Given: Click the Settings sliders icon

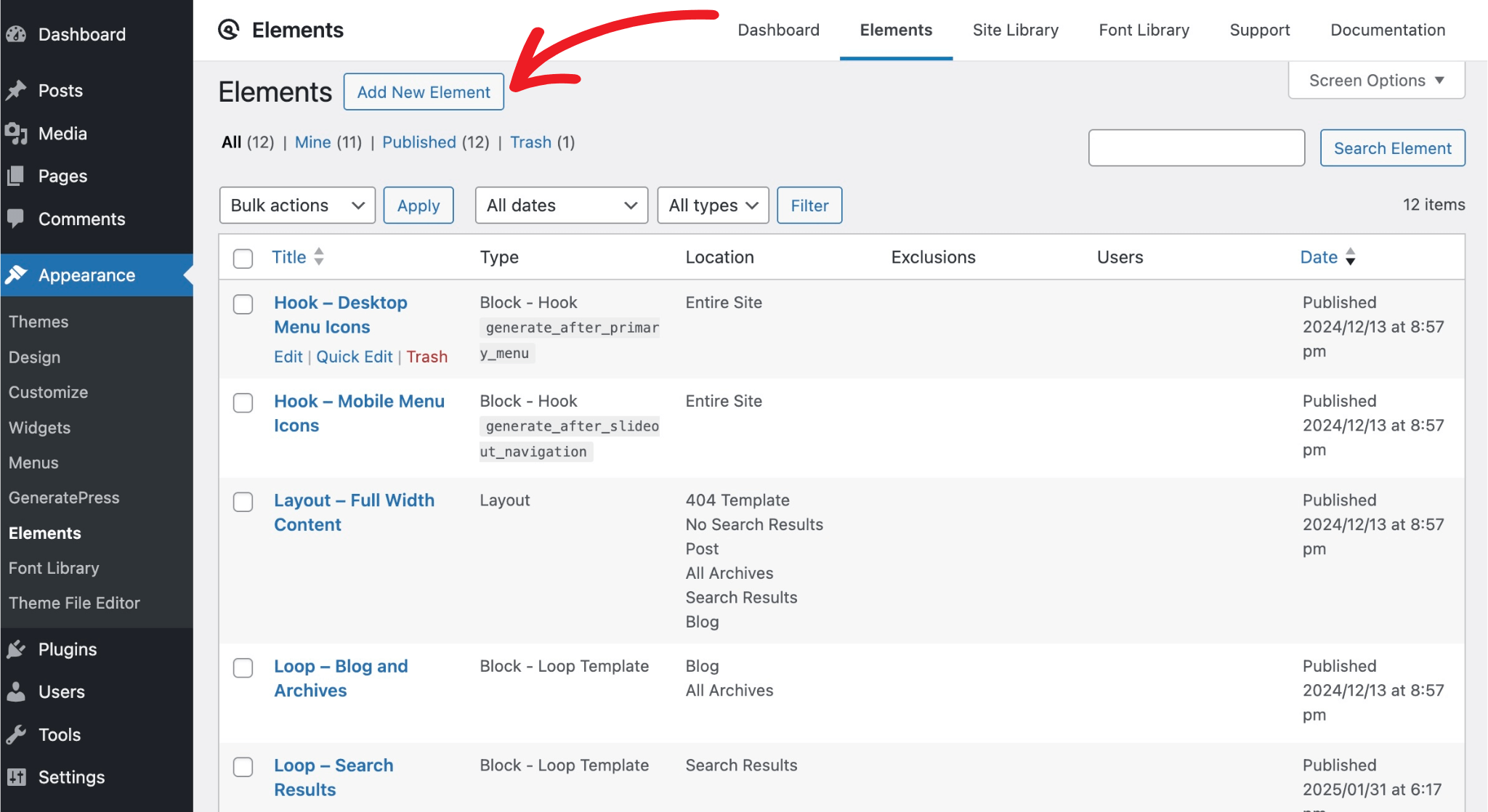Looking at the screenshot, I should click(x=16, y=776).
